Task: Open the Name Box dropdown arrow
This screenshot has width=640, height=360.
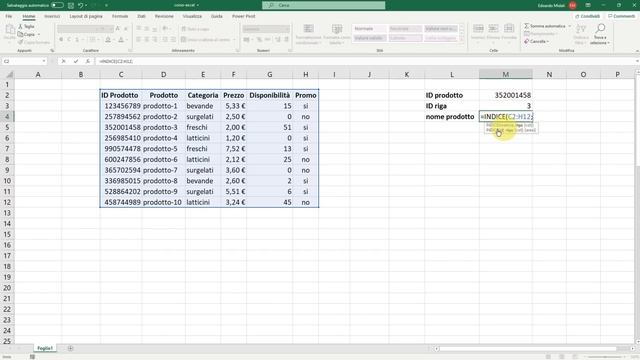Action: pyautogui.click(x=44, y=61)
